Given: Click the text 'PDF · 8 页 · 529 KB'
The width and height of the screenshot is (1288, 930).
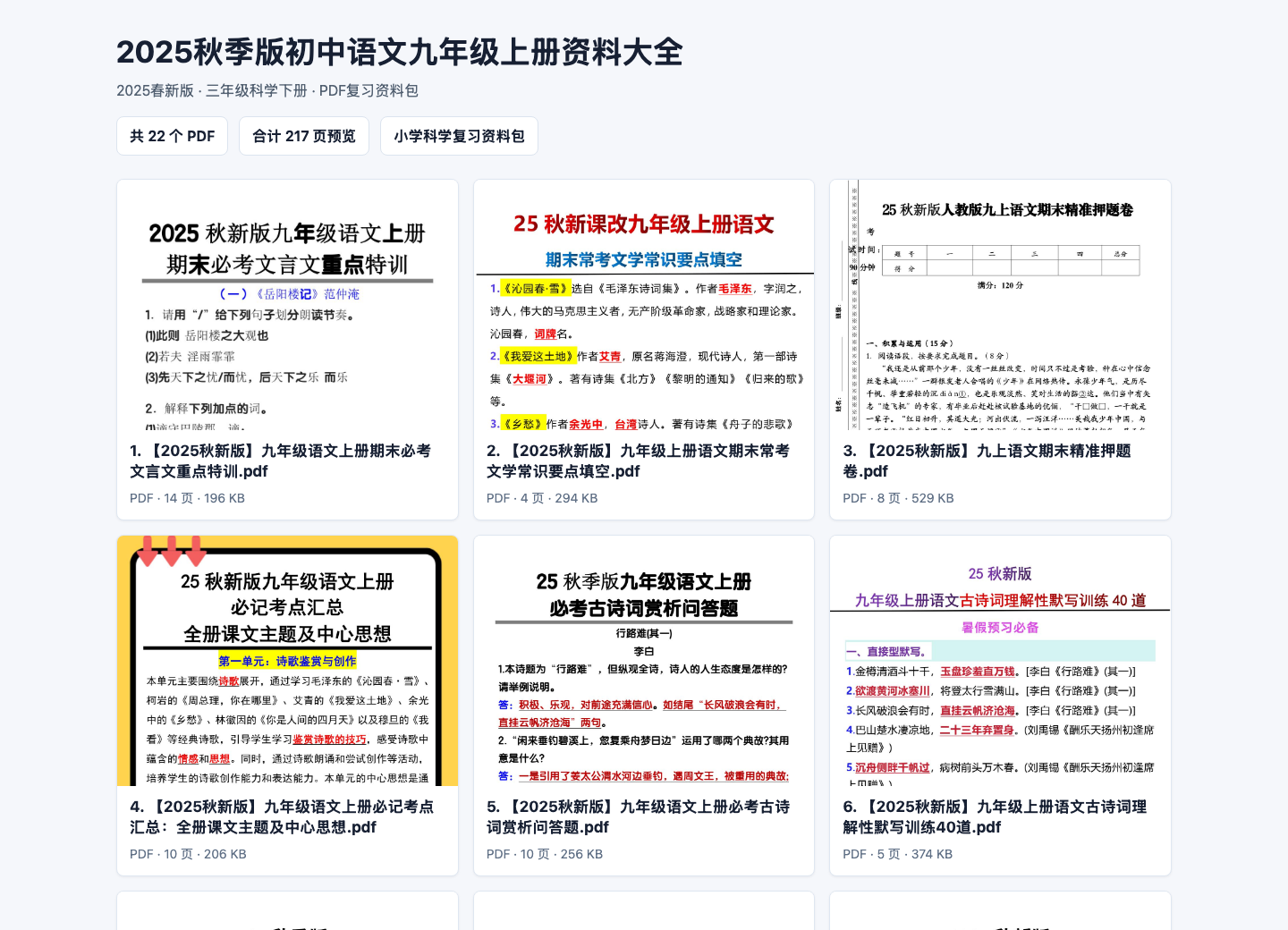Looking at the screenshot, I should coord(898,498).
